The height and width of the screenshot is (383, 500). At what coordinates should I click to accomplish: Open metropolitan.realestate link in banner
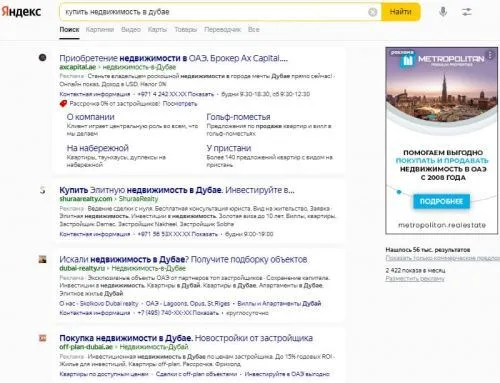442,225
